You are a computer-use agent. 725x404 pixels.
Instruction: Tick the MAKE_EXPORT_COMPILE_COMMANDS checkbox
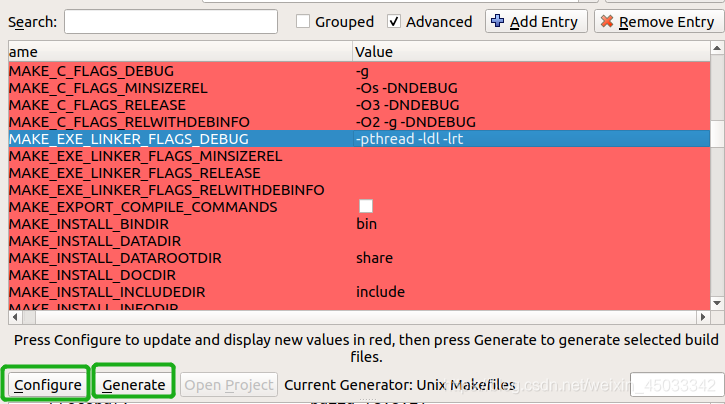[366, 206]
